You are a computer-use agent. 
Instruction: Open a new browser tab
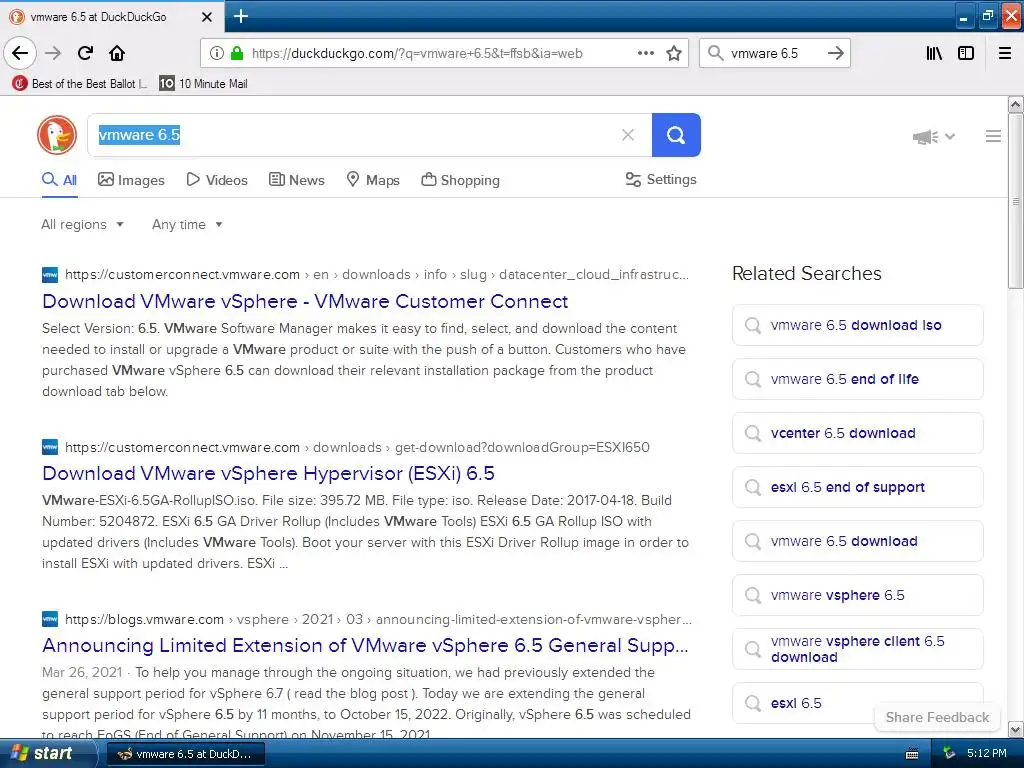240,16
